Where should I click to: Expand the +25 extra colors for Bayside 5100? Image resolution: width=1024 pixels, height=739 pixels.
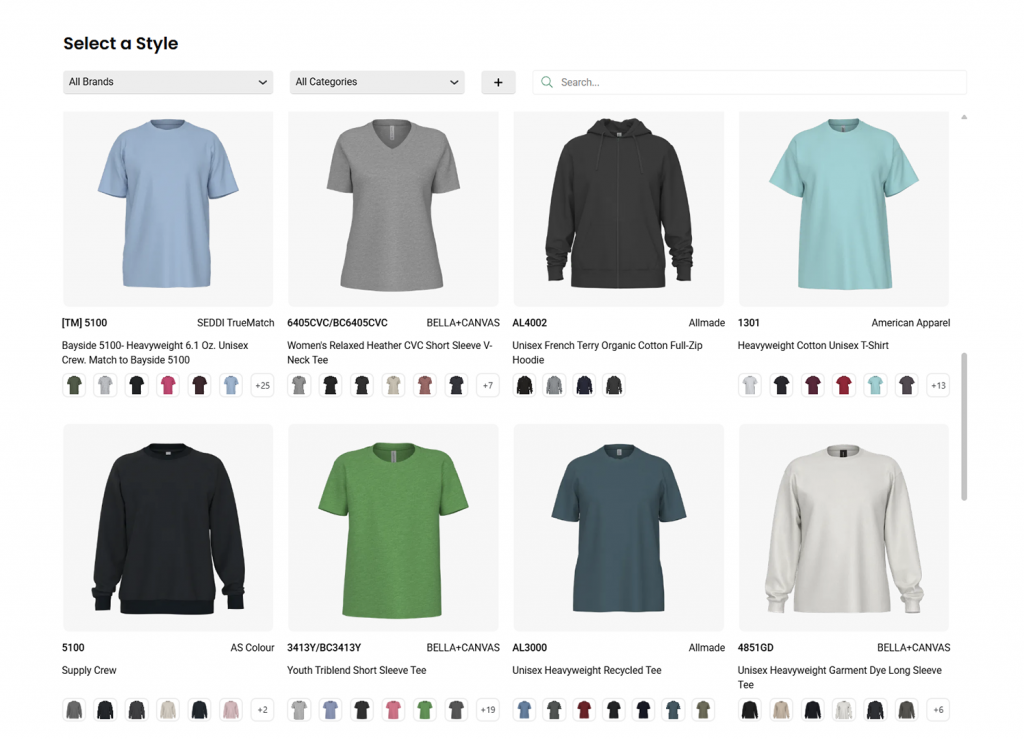point(262,385)
